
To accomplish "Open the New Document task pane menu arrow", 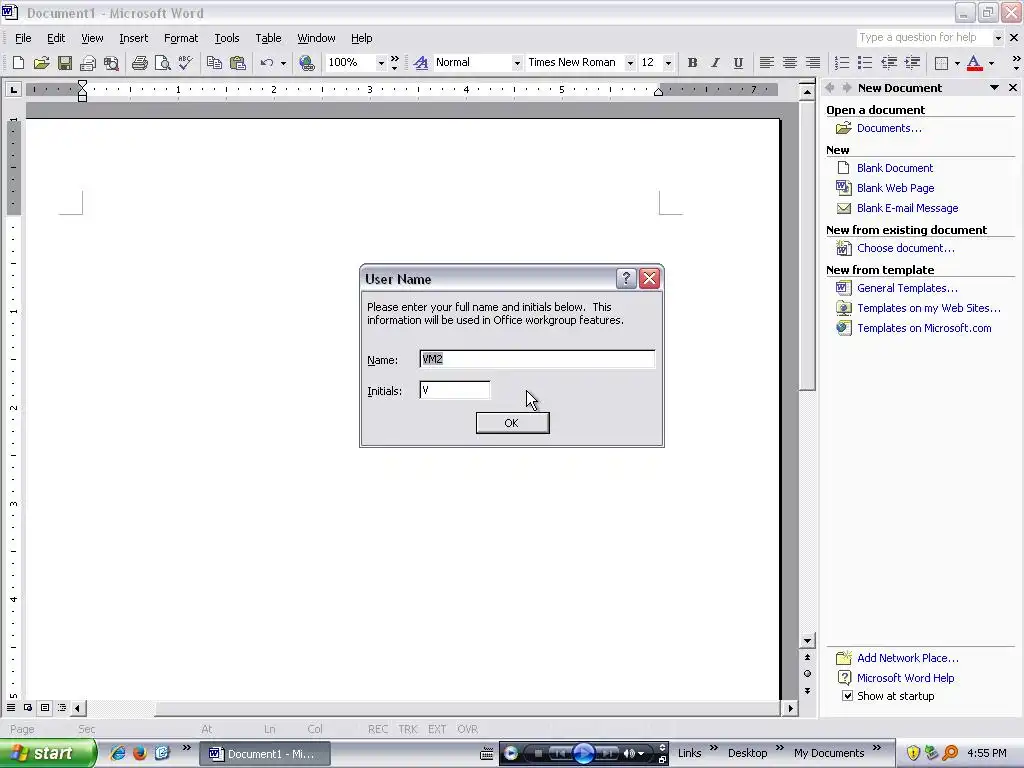I will coord(994,88).
